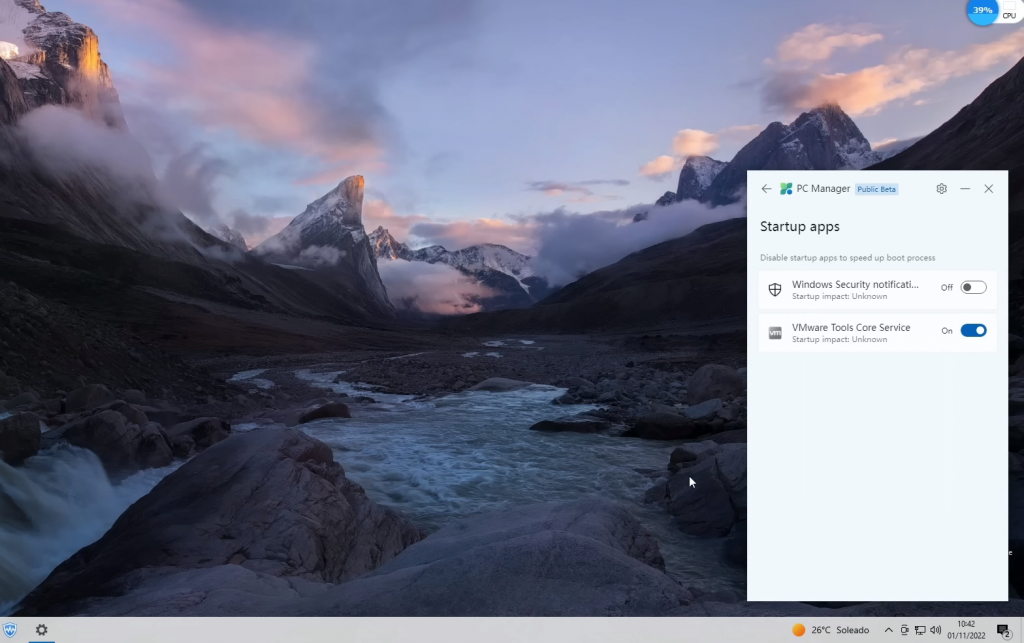
Task: Click the Meet Now camera tray icon
Action: point(905,630)
